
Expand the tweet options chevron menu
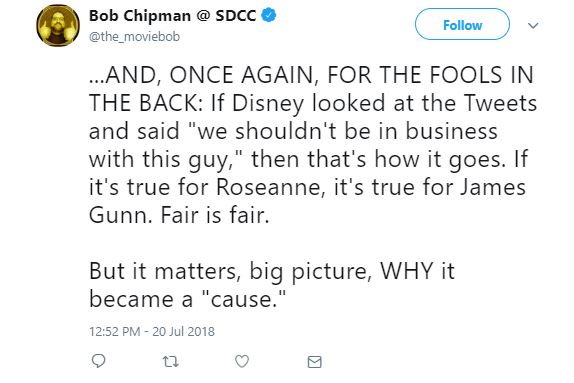click(x=533, y=25)
